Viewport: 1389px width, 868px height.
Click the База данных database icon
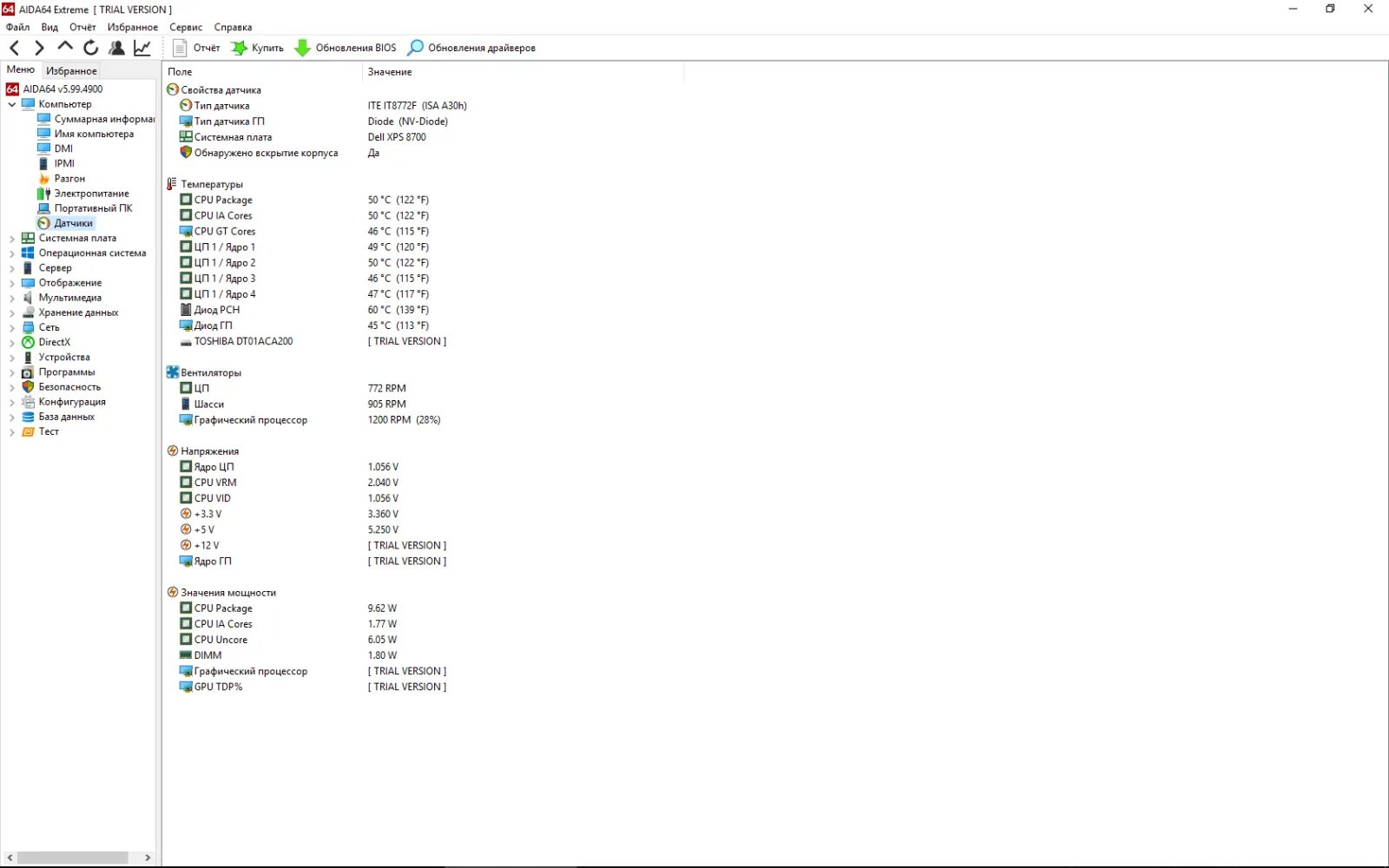(28, 417)
